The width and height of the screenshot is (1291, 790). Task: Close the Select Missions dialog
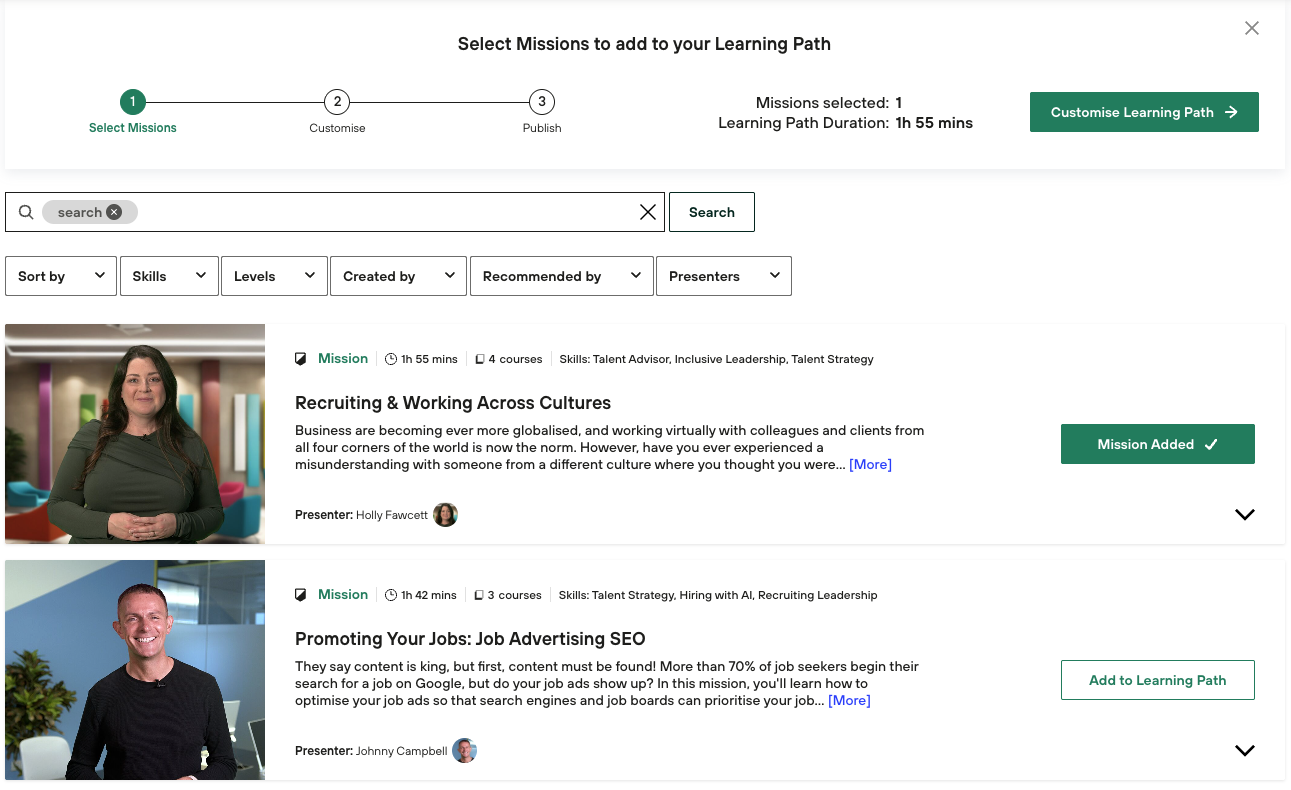[1251, 29]
